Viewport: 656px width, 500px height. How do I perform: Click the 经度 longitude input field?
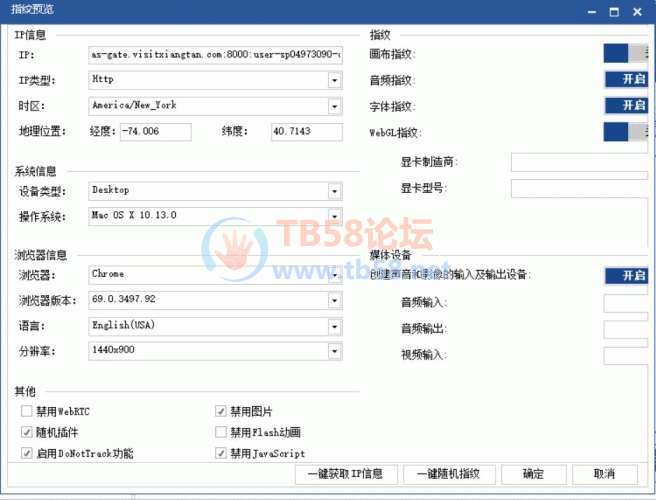tap(156, 132)
